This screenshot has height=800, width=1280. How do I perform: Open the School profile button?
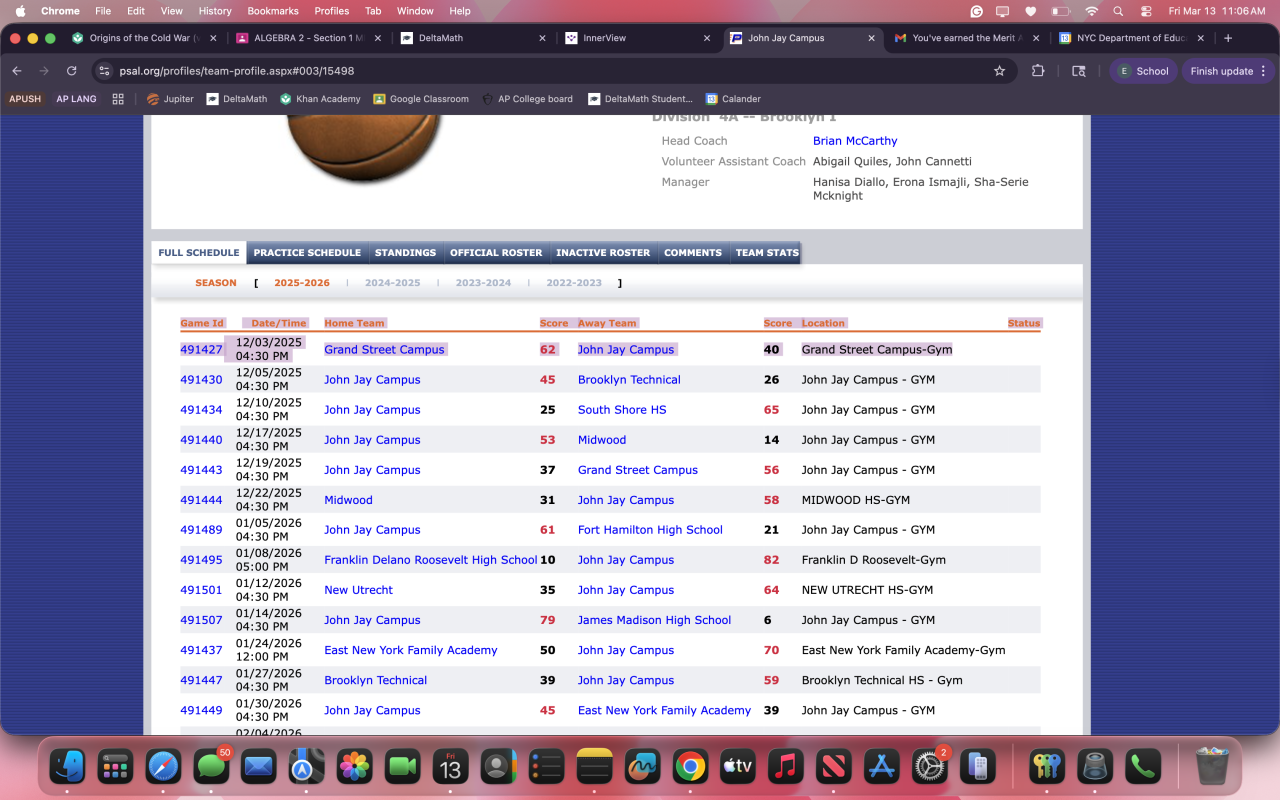click(1143, 71)
